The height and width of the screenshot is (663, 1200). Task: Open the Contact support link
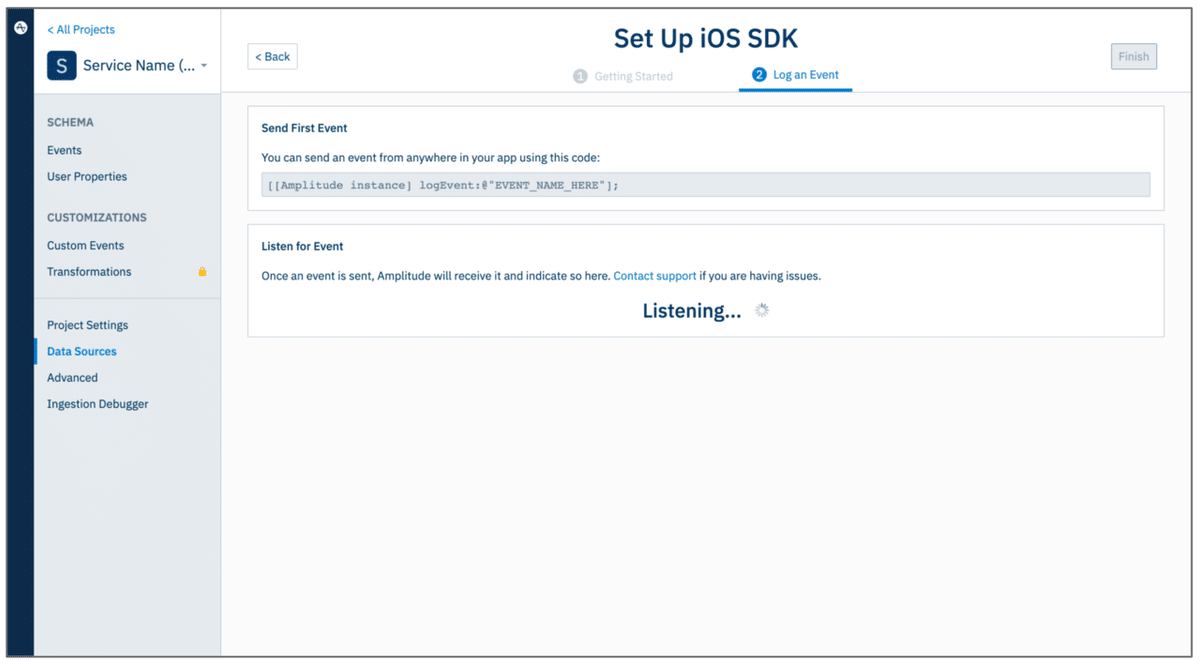click(x=655, y=276)
